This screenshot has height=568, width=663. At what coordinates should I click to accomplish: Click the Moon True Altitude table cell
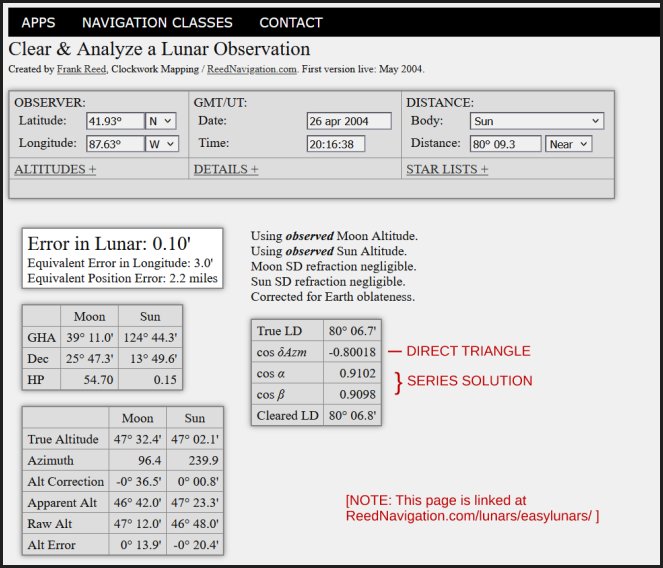(x=137, y=440)
